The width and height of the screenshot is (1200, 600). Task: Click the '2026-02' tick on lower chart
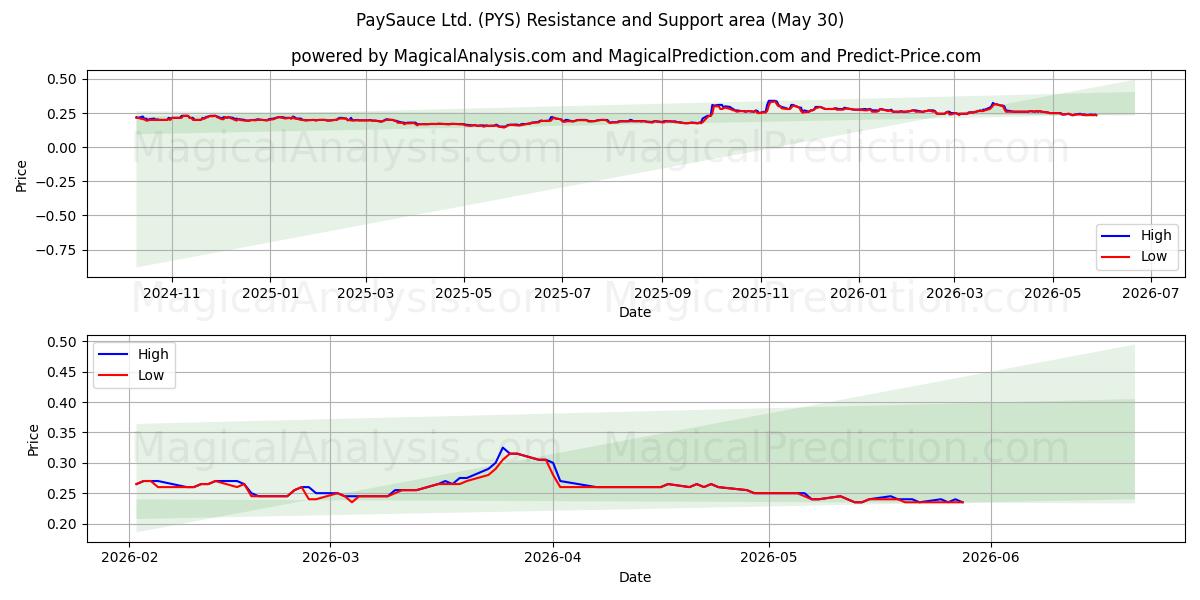pyautogui.click(x=131, y=557)
